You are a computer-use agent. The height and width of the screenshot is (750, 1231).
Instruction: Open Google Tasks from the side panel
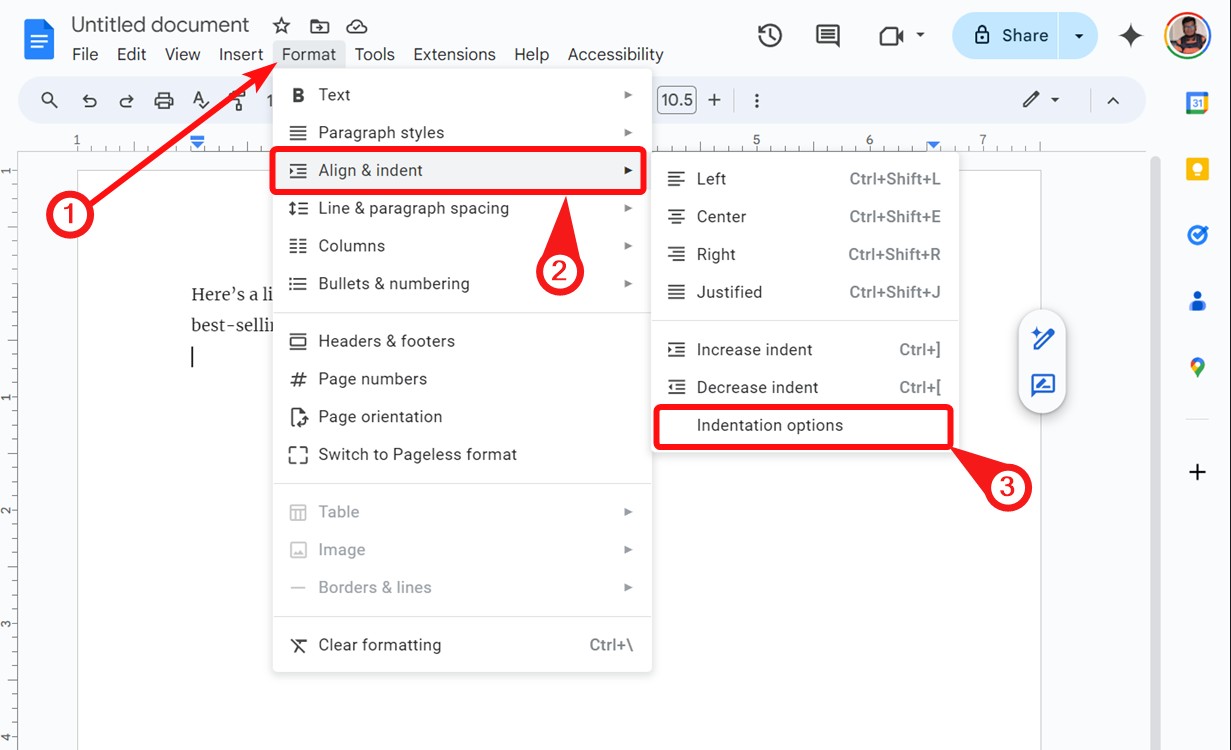[x=1198, y=235]
